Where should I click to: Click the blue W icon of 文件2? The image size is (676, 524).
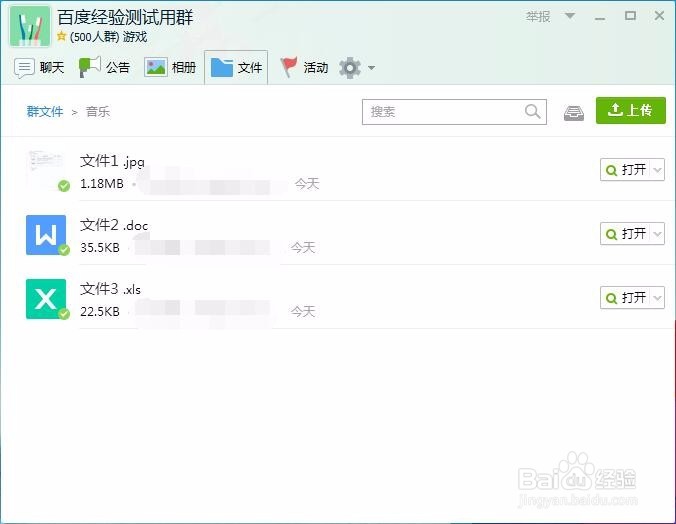(x=46, y=235)
